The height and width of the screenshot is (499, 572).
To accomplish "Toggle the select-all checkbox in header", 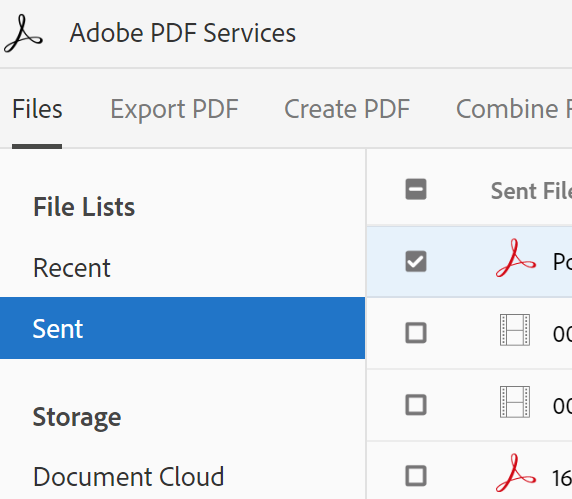I will point(416,189).
